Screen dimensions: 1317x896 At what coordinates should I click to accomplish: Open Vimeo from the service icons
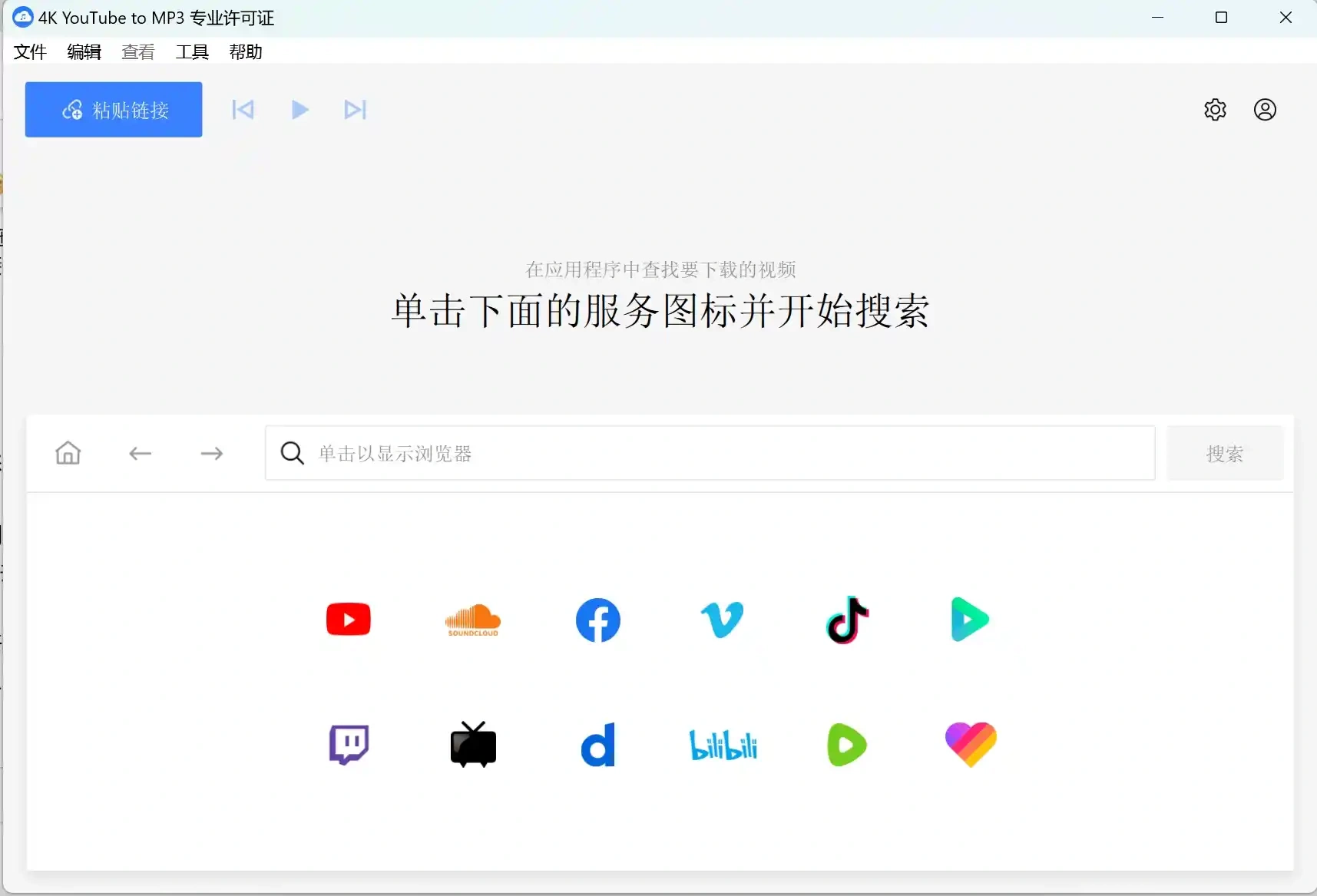[x=723, y=620]
